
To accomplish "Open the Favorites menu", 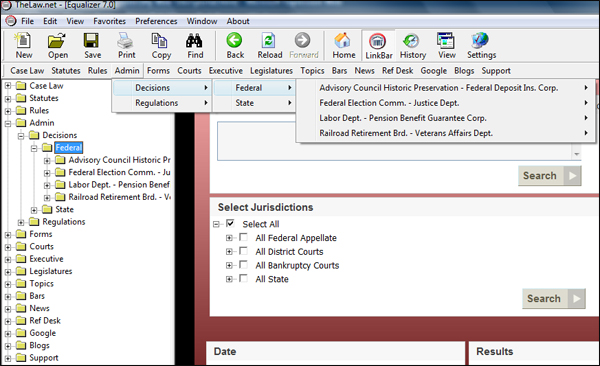I will 109,21.
